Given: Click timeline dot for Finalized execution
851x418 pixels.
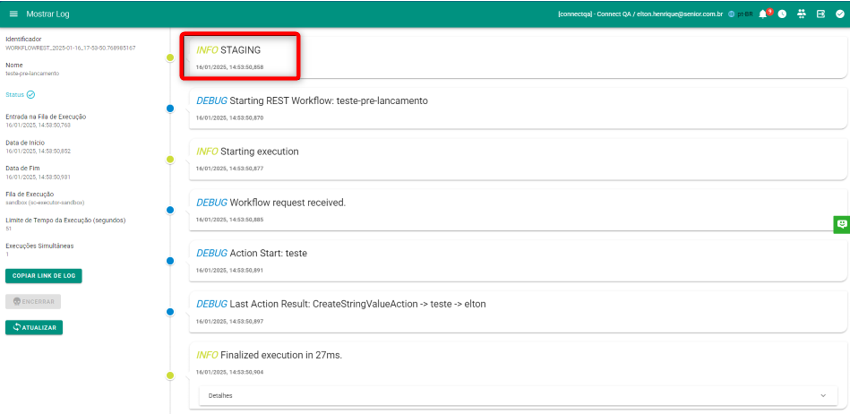Looking at the screenshot, I should click(170, 375).
